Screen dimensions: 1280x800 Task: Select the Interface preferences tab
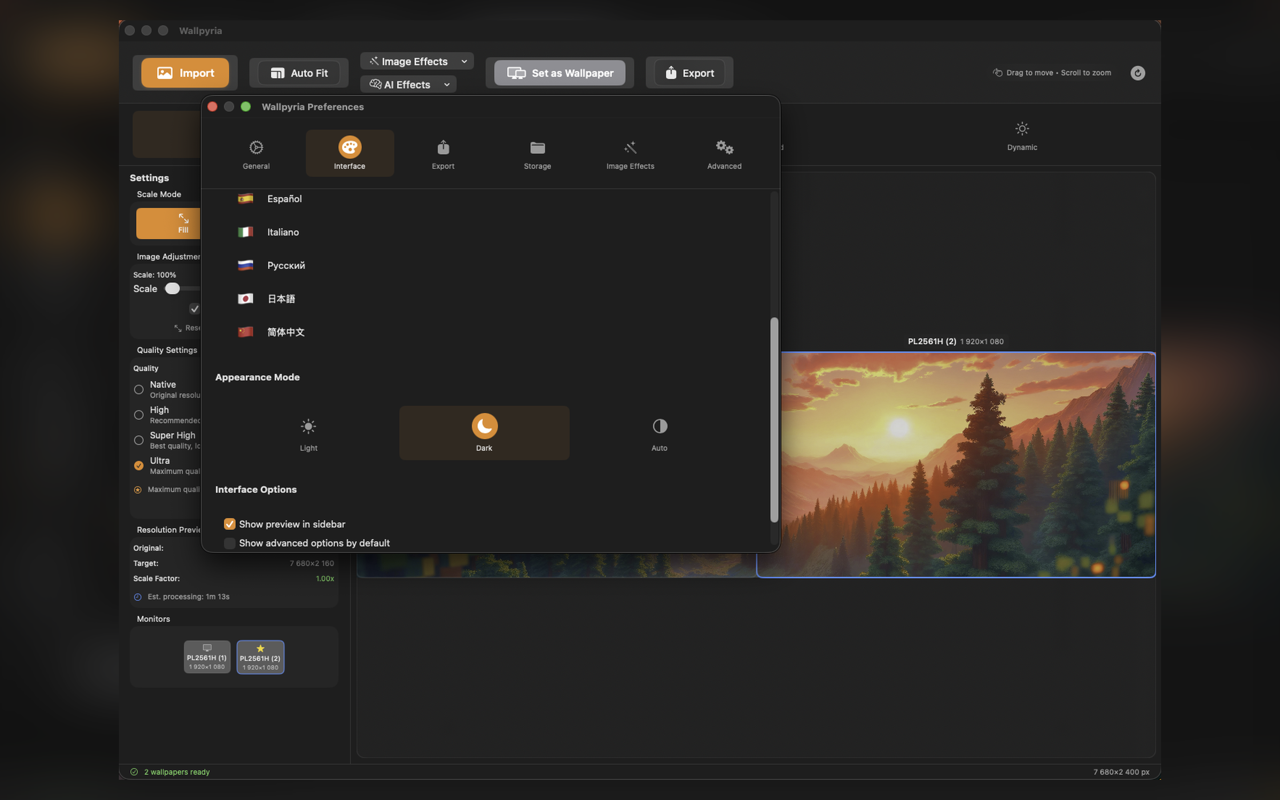[349, 154]
